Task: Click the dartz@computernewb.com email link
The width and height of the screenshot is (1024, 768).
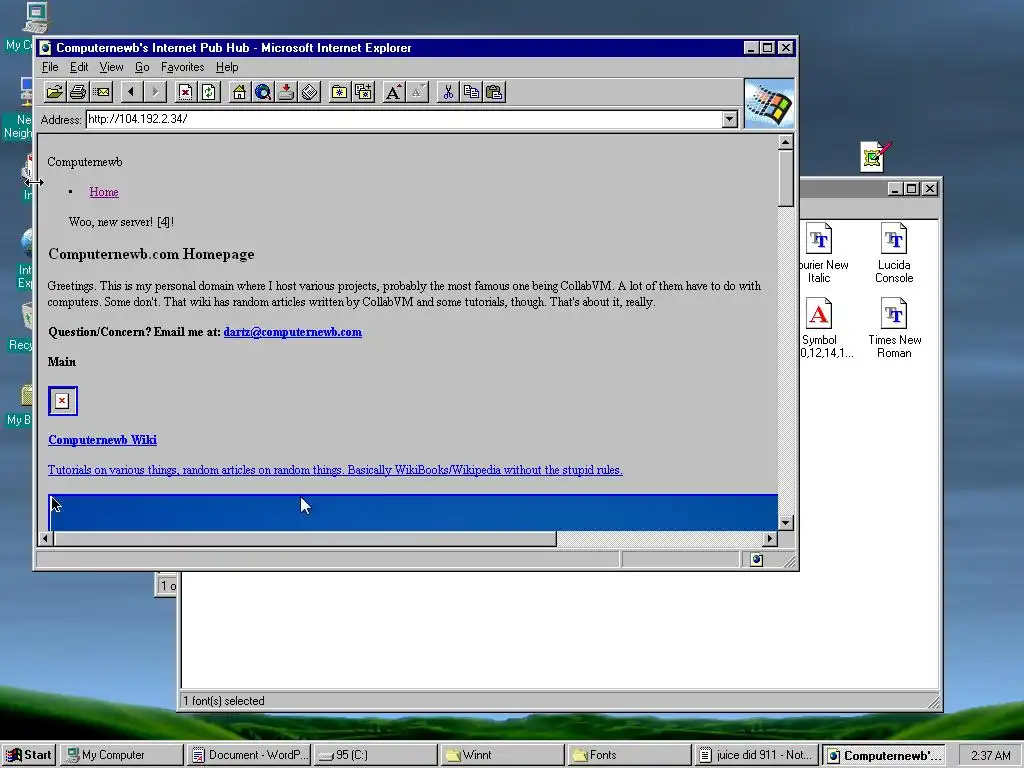Action: [293, 332]
